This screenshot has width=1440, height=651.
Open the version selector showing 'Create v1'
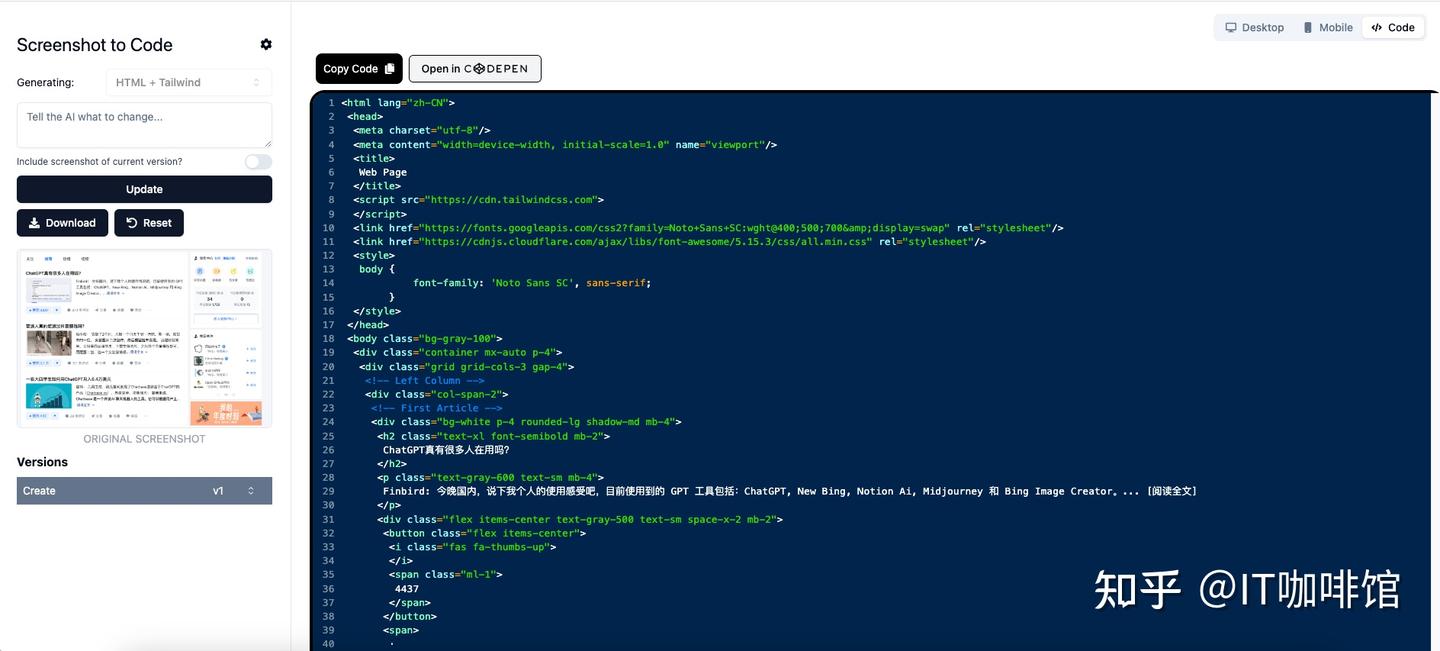pyautogui.click(x=143, y=490)
